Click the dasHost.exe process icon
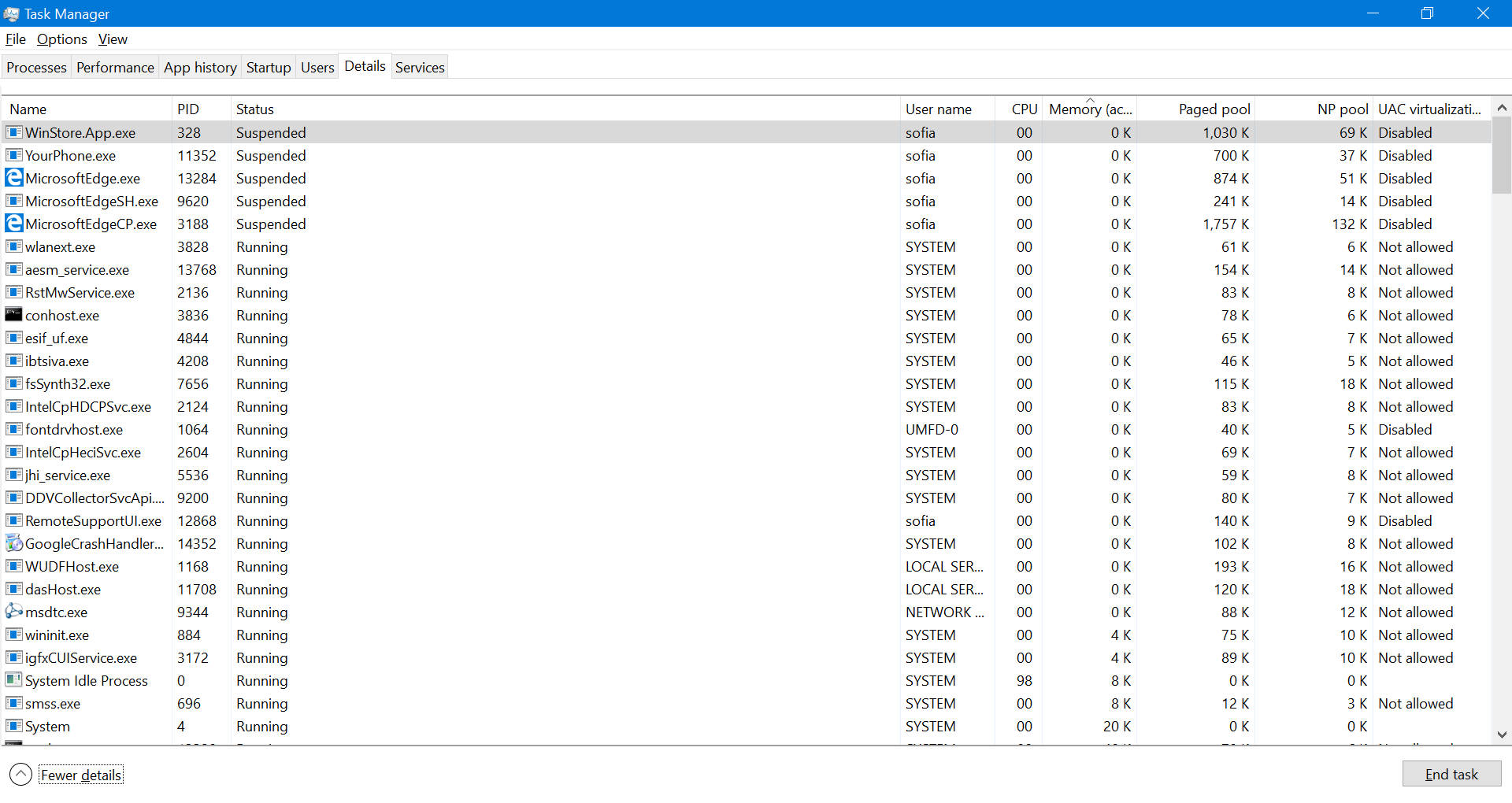Screen dimensions: 1512x803 (13, 589)
